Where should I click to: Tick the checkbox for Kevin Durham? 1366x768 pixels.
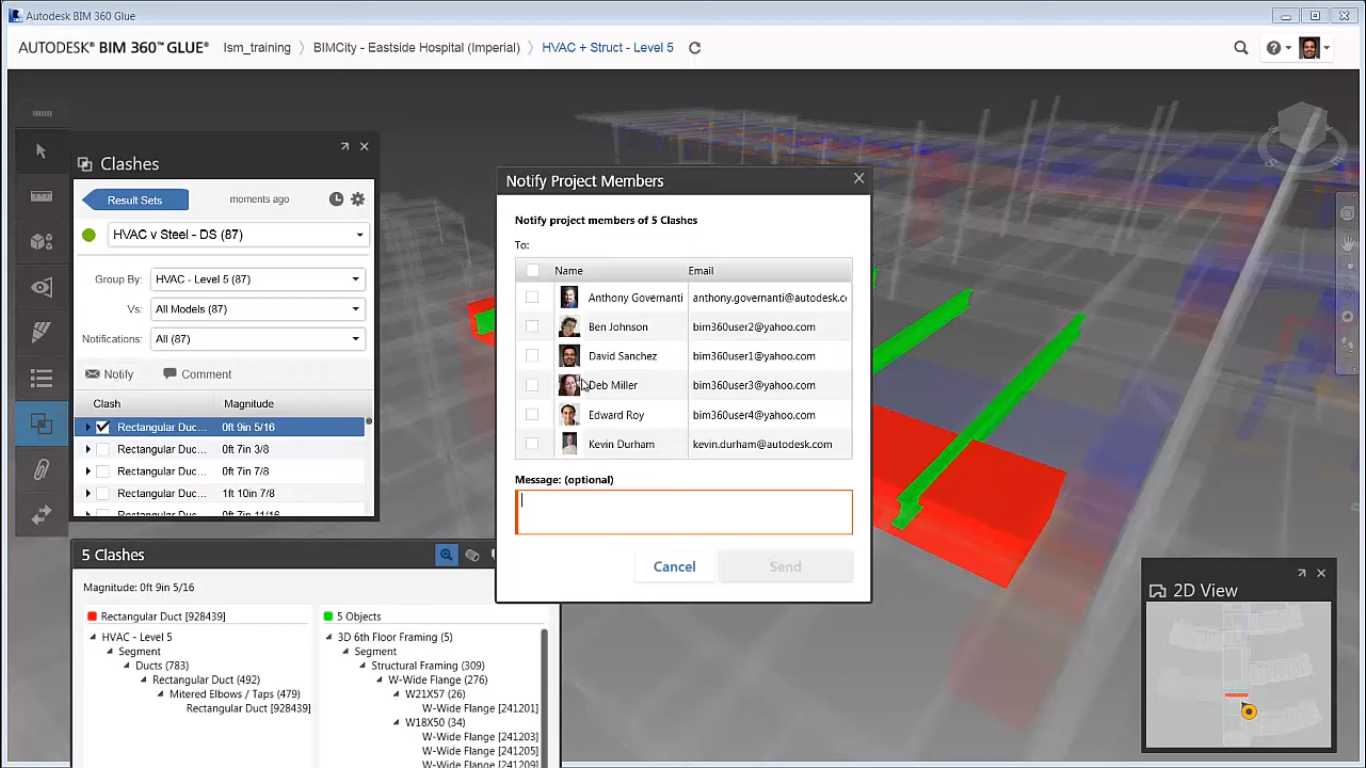[532, 443]
